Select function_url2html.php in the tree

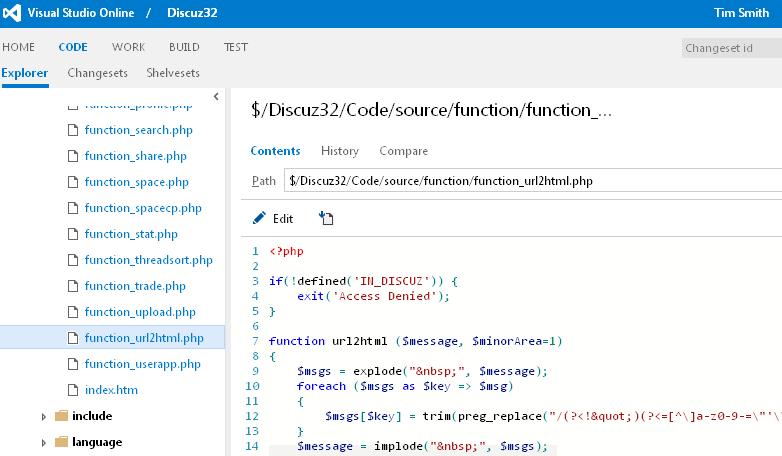click(144, 338)
